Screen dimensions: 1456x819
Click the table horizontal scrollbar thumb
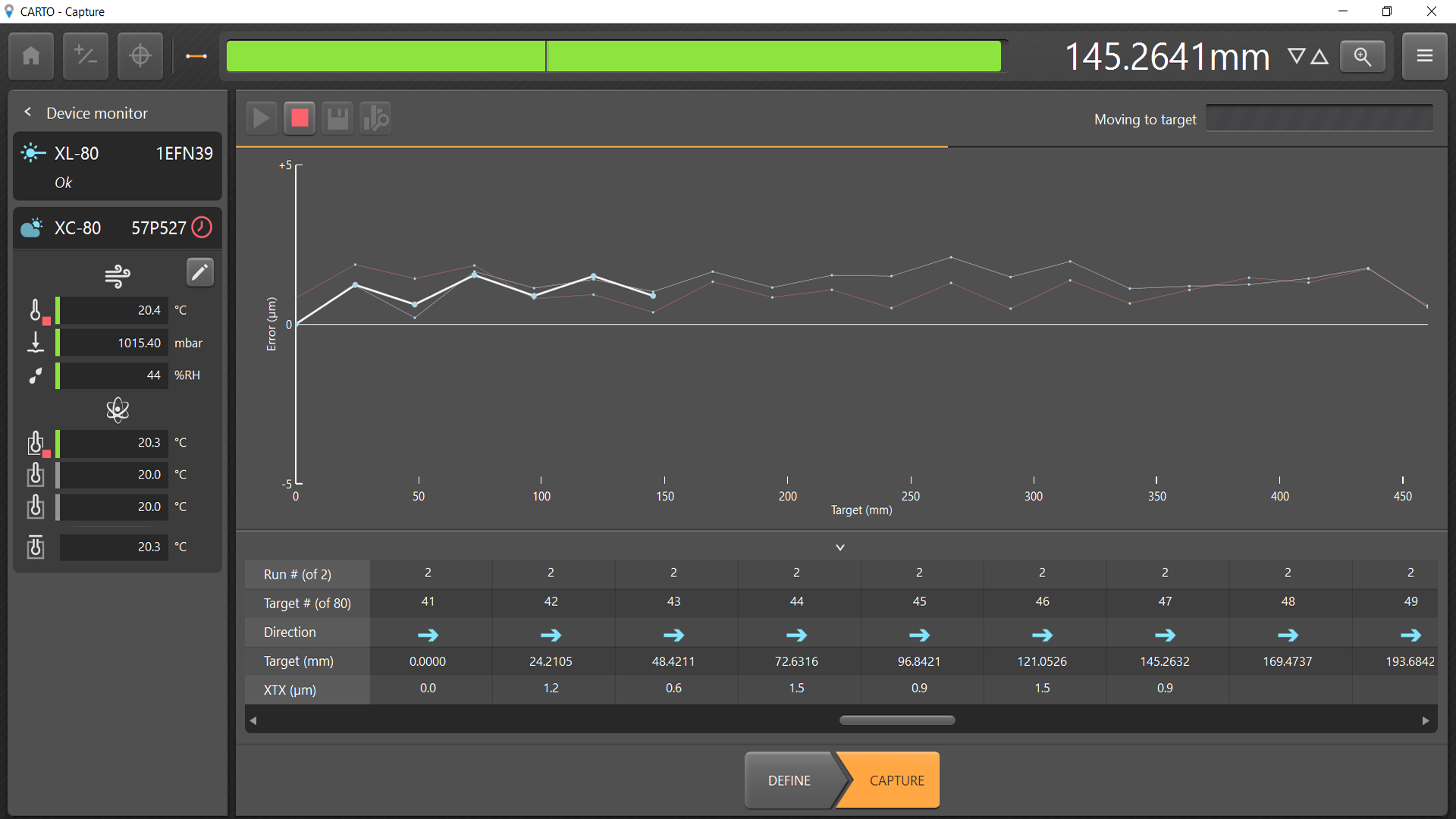click(x=896, y=720)
